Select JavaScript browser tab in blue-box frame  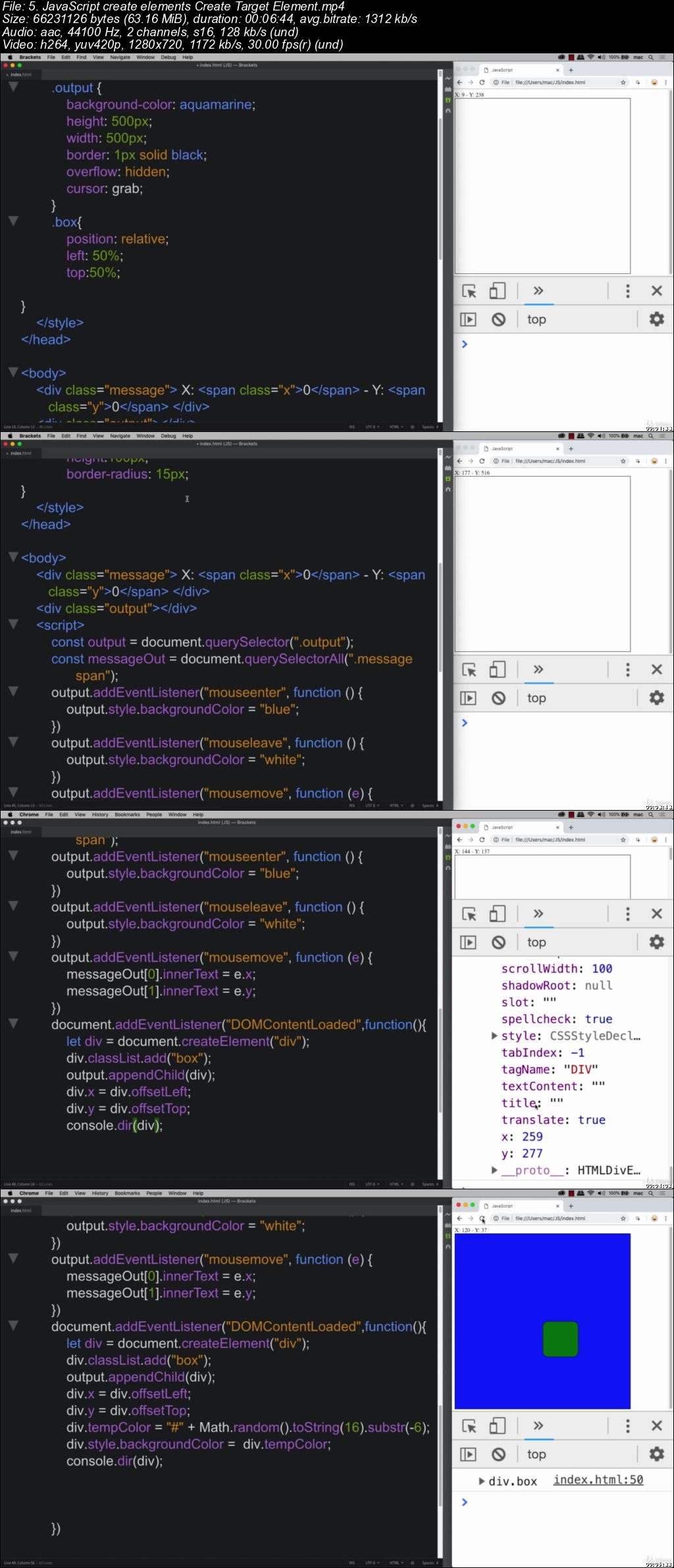(x=521, y=1205)
